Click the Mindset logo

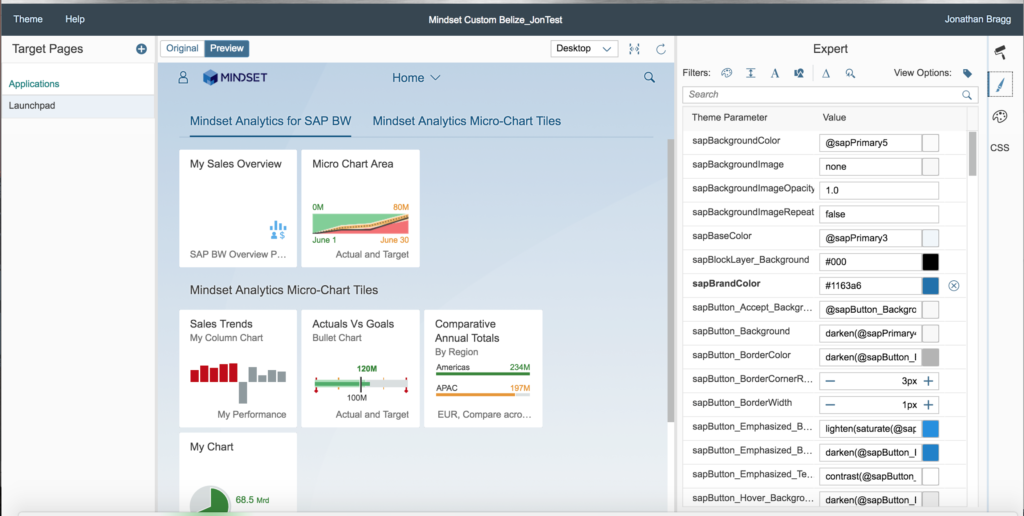pyautogui.click(x=235, y=77)
